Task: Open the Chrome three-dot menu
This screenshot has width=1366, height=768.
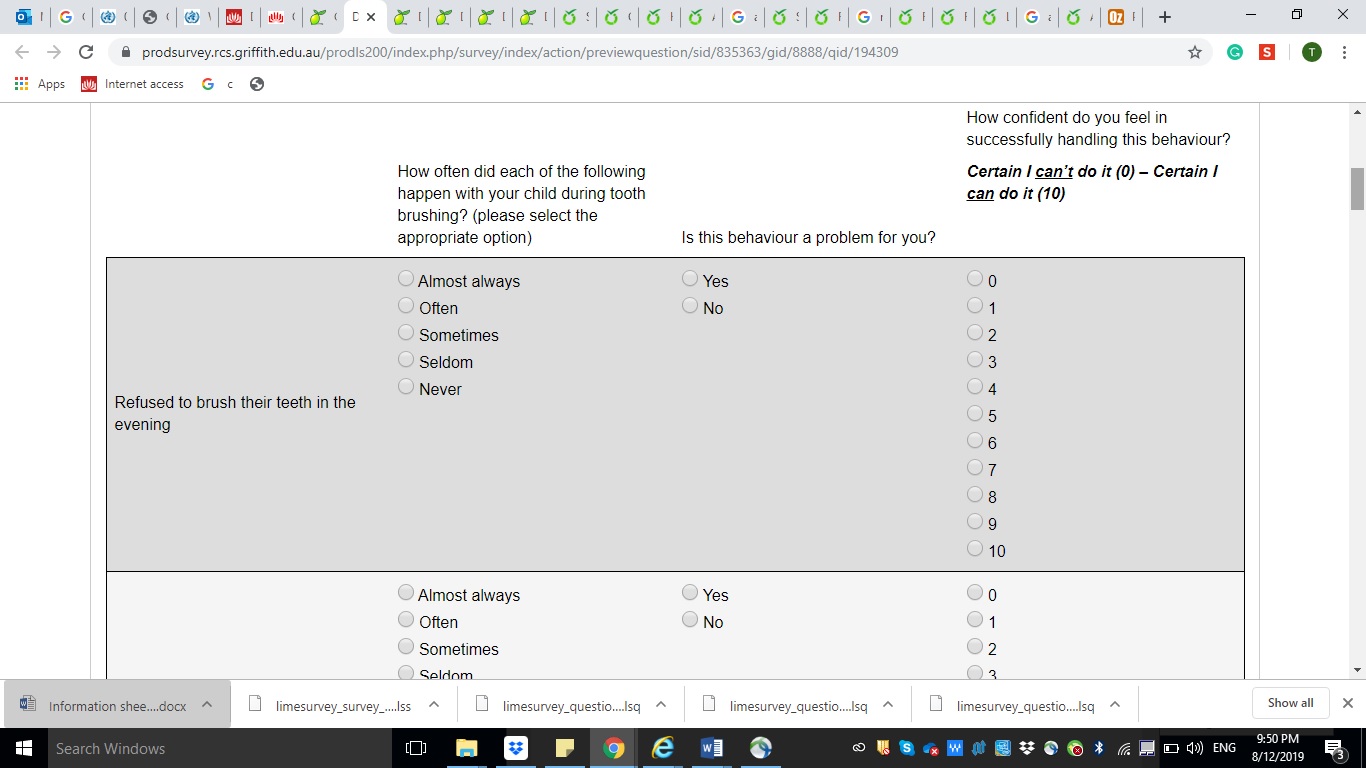Action: point(1343,52)
